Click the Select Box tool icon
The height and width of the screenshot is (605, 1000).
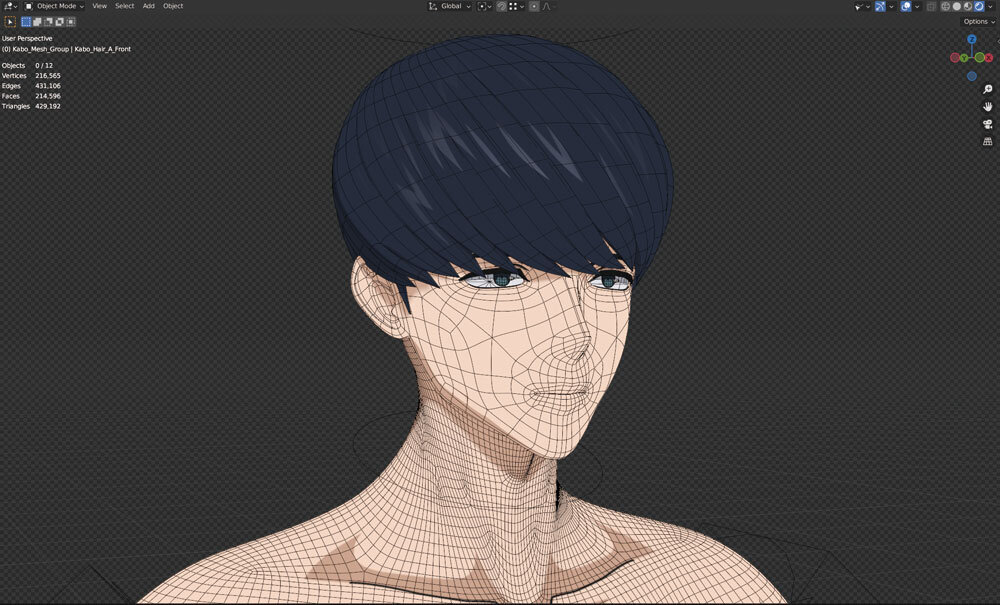click(x=26, y=21)
